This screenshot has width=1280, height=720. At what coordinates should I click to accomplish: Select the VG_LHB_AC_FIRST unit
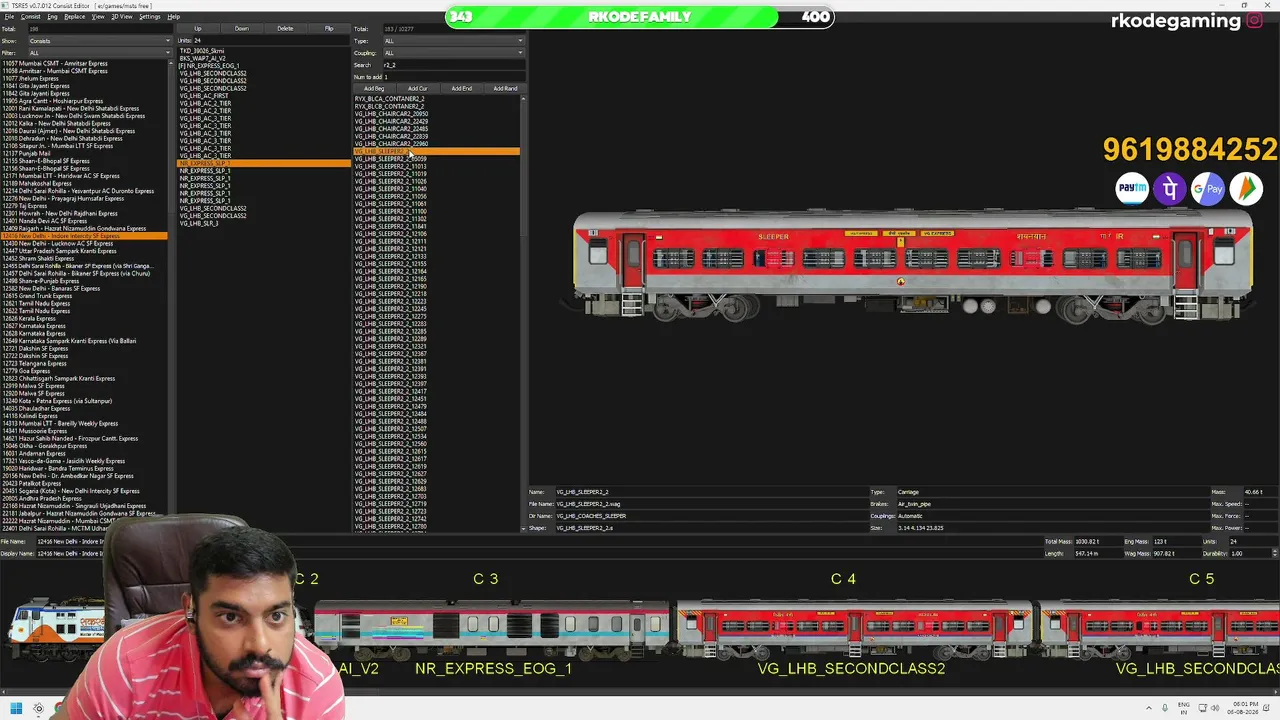pos(204,96)
